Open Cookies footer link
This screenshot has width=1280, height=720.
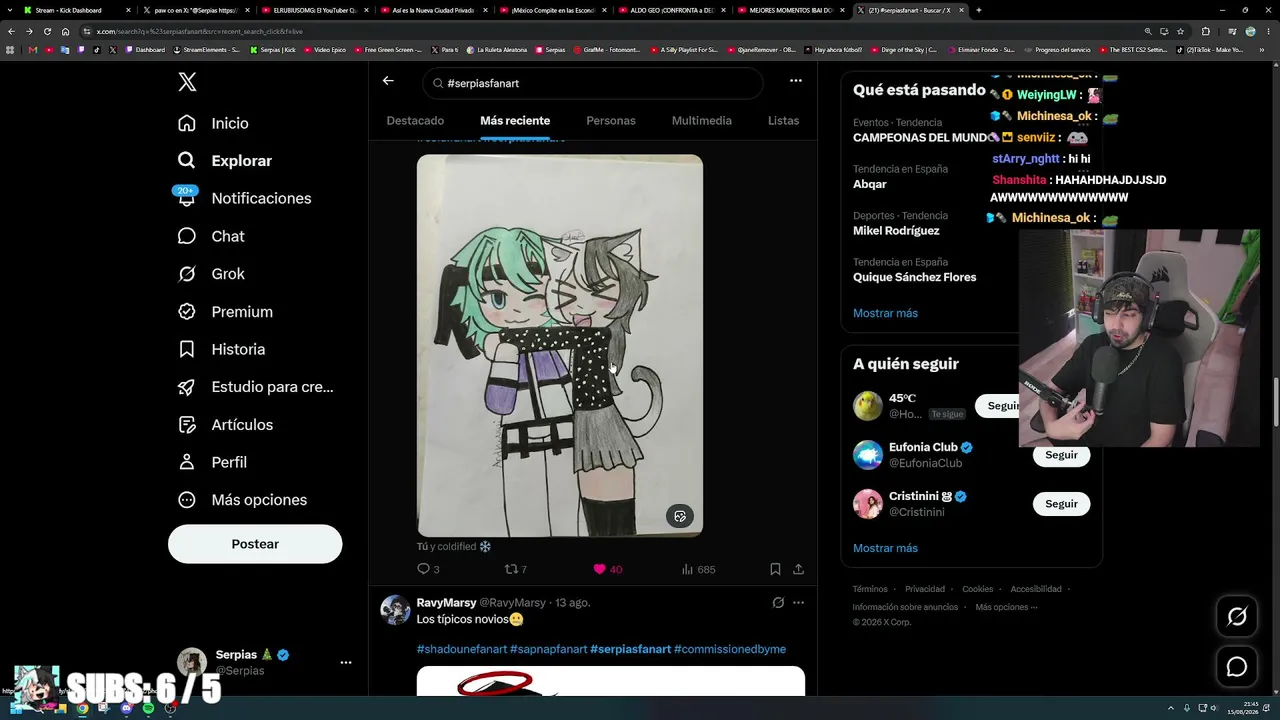978,589
